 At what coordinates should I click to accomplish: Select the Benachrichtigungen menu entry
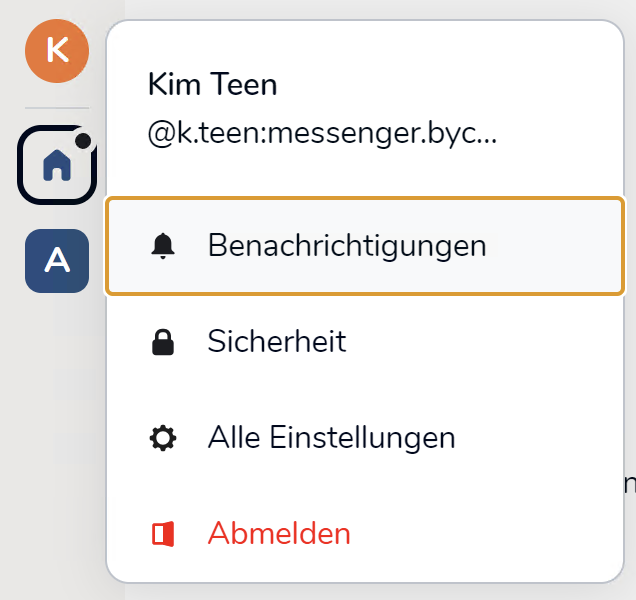point(346,246)
